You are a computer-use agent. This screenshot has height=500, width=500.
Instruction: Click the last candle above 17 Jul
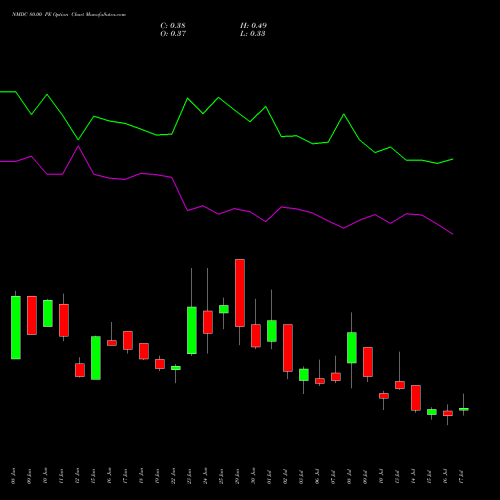click(464, 409)
